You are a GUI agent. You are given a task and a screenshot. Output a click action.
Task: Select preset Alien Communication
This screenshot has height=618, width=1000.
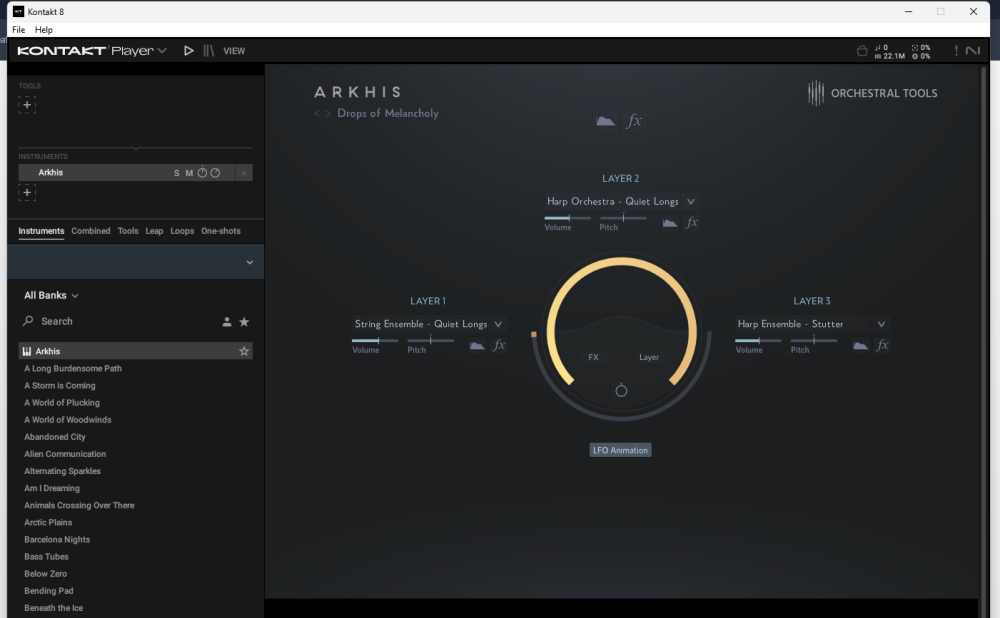(65, 454)
